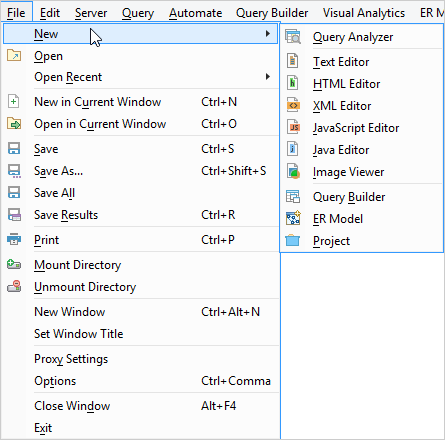
Task: Select the Project folder icon
Action: tap(293, 240)
